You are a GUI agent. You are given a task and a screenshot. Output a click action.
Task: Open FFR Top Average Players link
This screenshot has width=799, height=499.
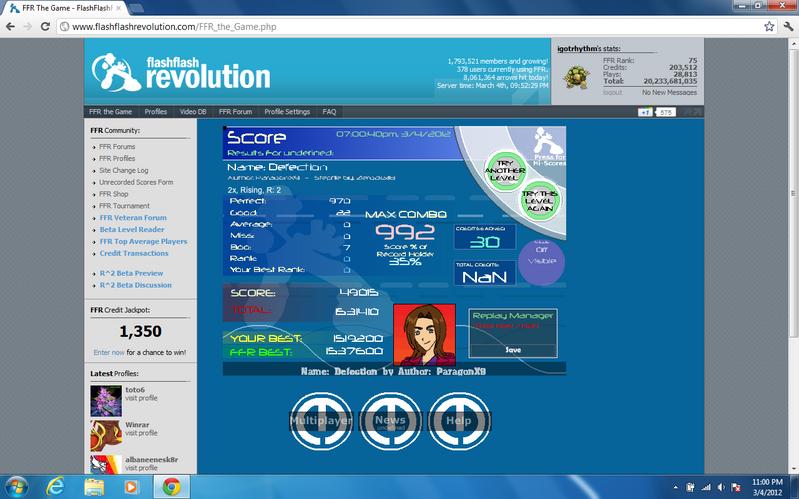[143, 242]
